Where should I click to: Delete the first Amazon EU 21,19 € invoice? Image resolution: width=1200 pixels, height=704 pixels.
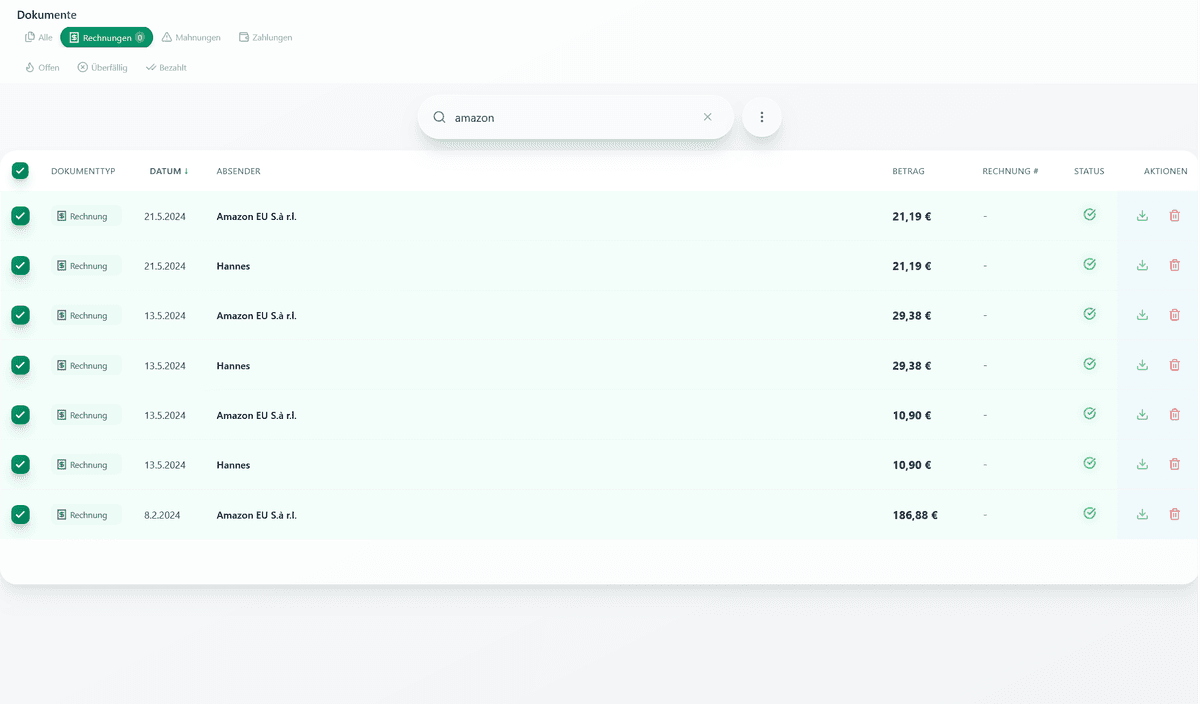(x=1174, y=216)
